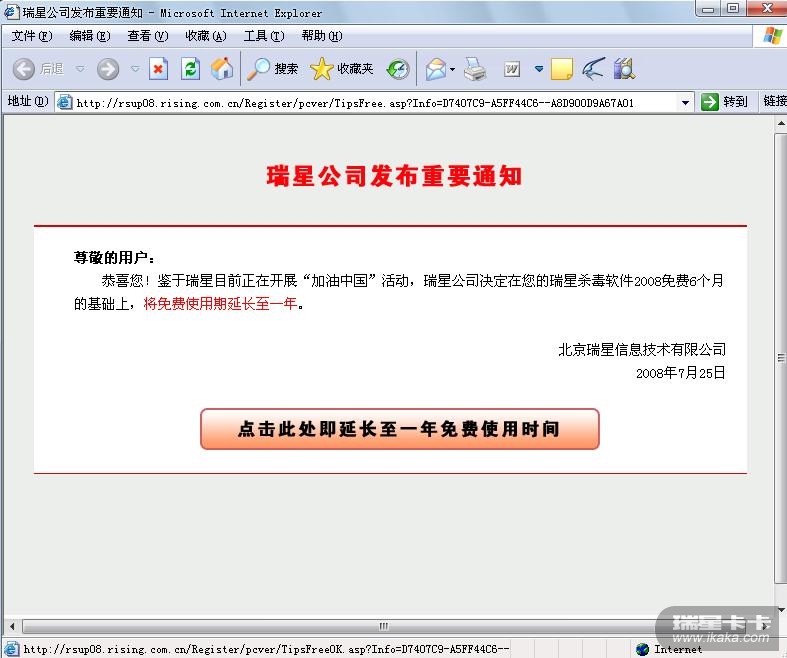Click the yellow note Discuss icon
Screen dimensions: 787x658
(x=562, y=69)
